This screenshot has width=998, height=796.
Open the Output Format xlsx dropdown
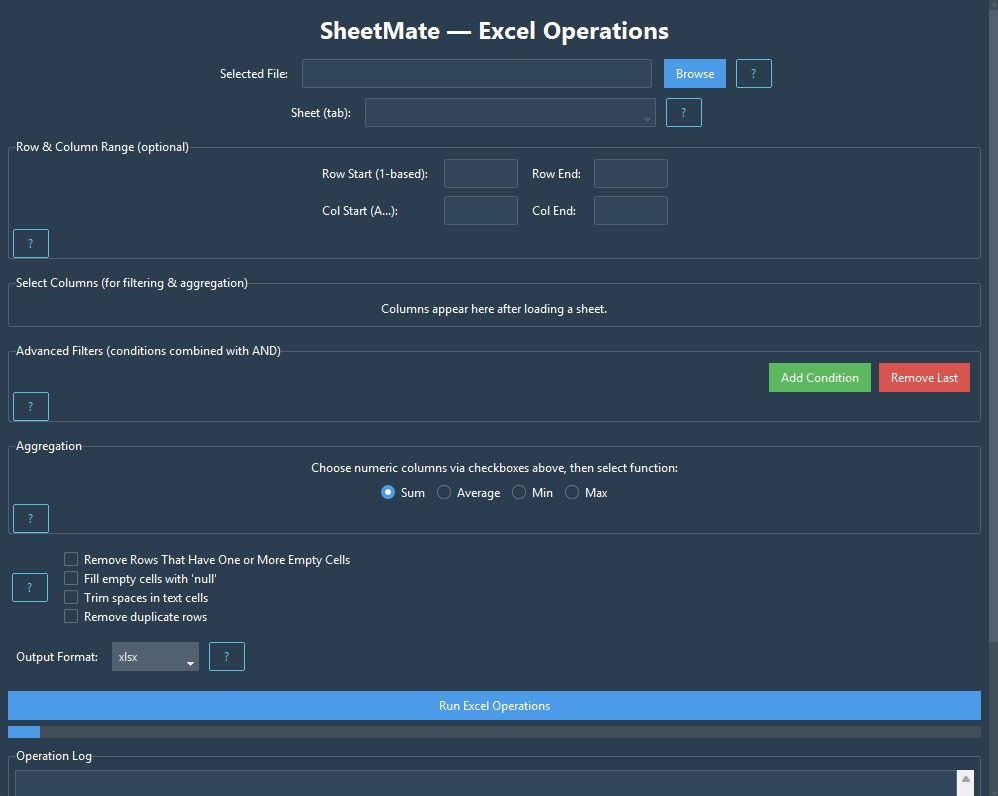[x=155, y=657]
